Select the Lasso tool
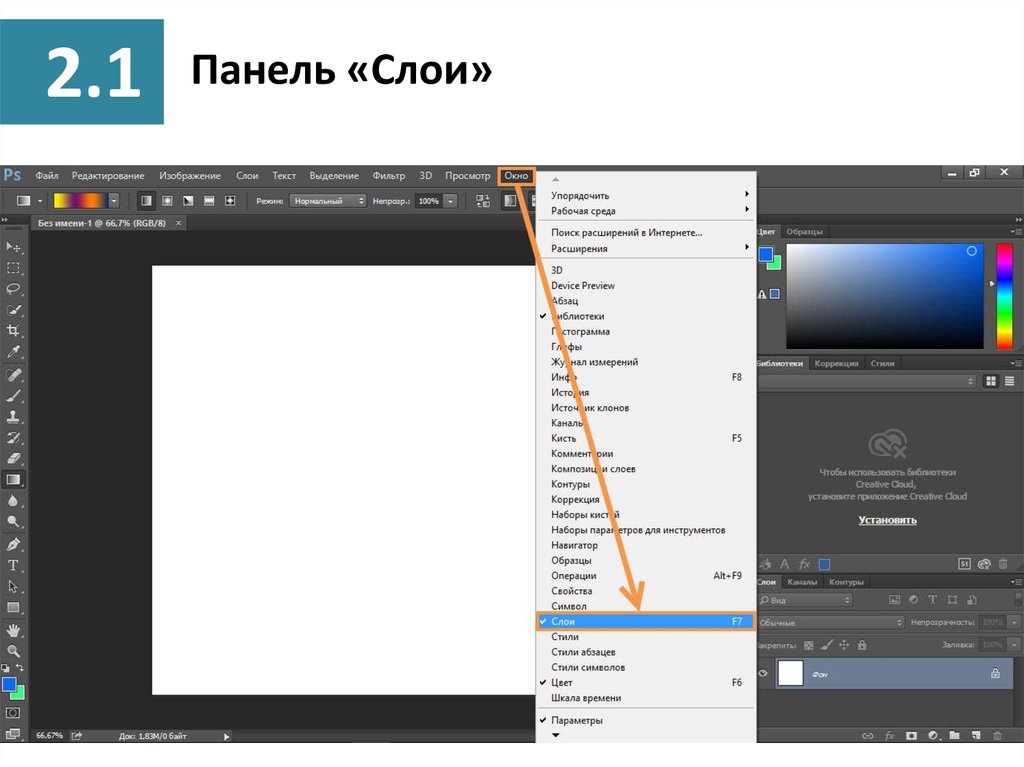The image size is (1024, 767). click(14, 289)
